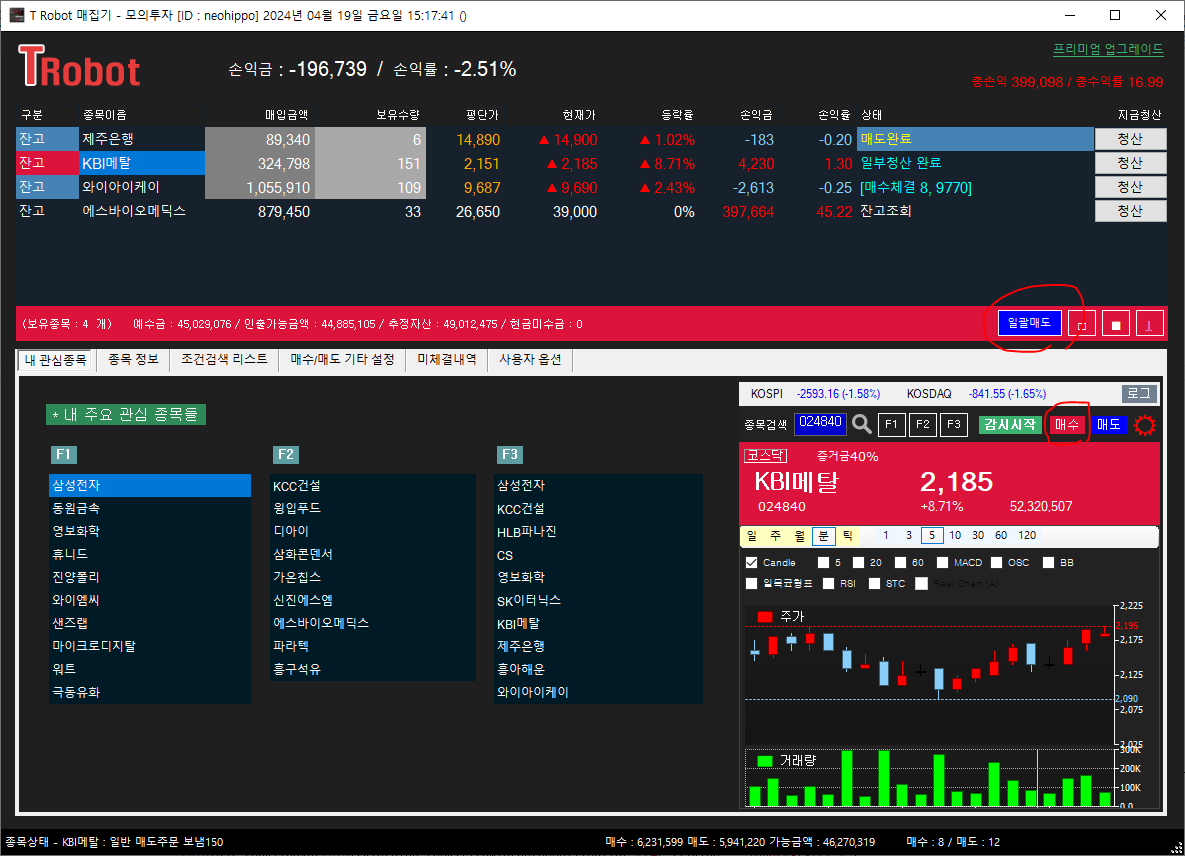
Task: Click the F2 button next to search icon
Action: (x=923, y=425)
